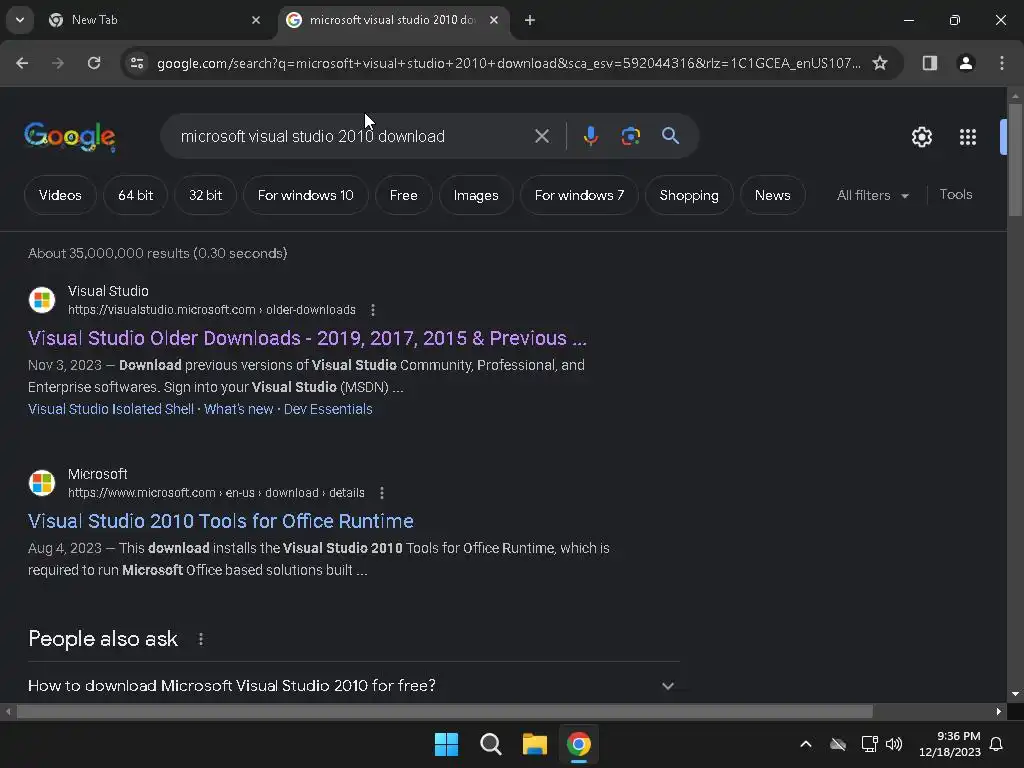Open File Explorer from taskbar
This screenshot has height=768, width=1024.
click(x=534, y=744)
